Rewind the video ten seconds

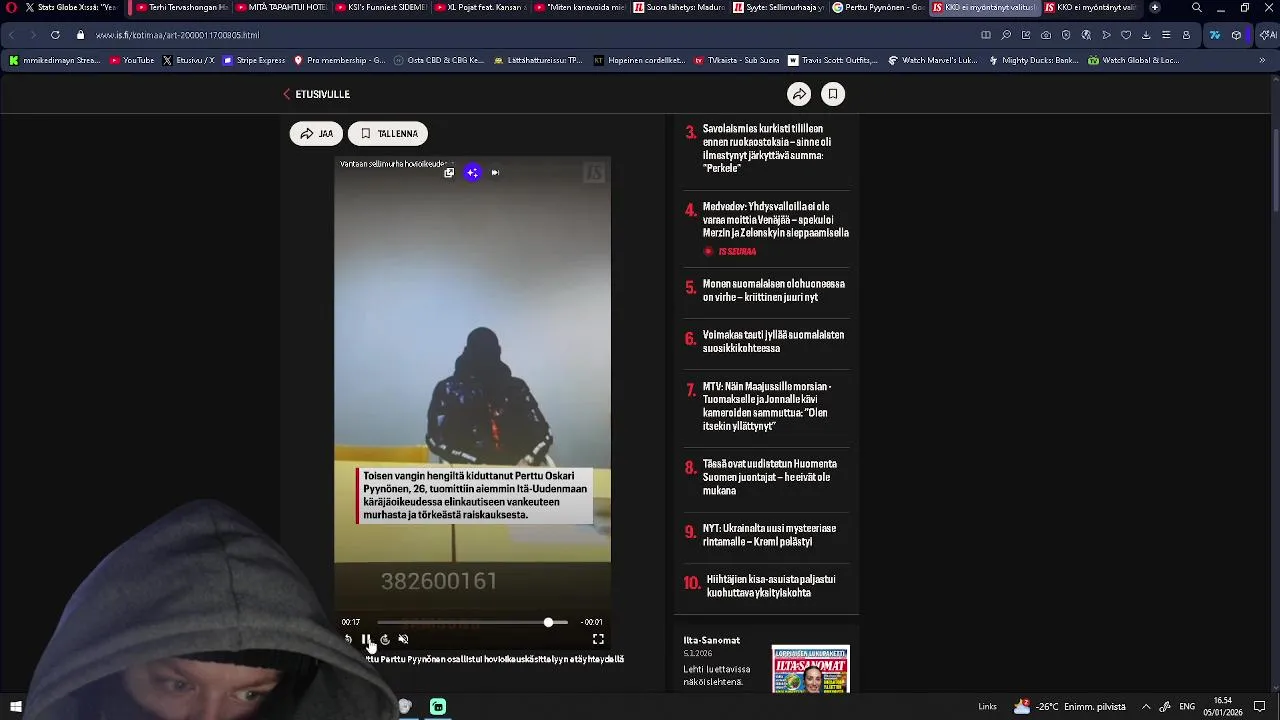point(348,639)
